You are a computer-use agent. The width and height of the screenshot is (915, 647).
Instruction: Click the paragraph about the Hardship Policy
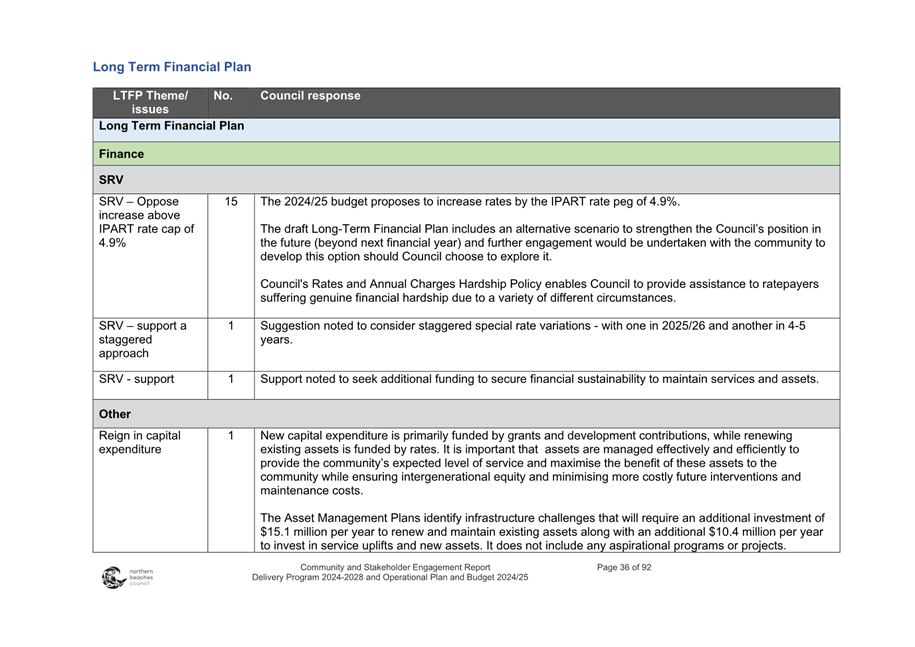tap(538, 291)
